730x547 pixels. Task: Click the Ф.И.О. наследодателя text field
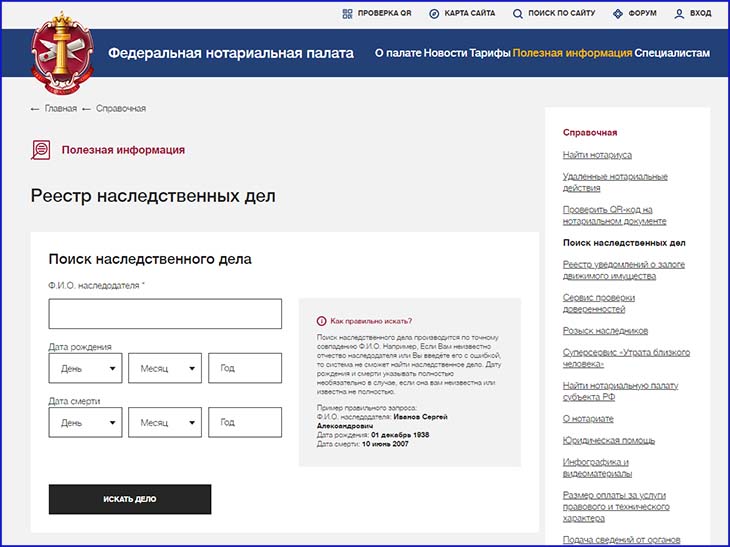click(165, 314)
